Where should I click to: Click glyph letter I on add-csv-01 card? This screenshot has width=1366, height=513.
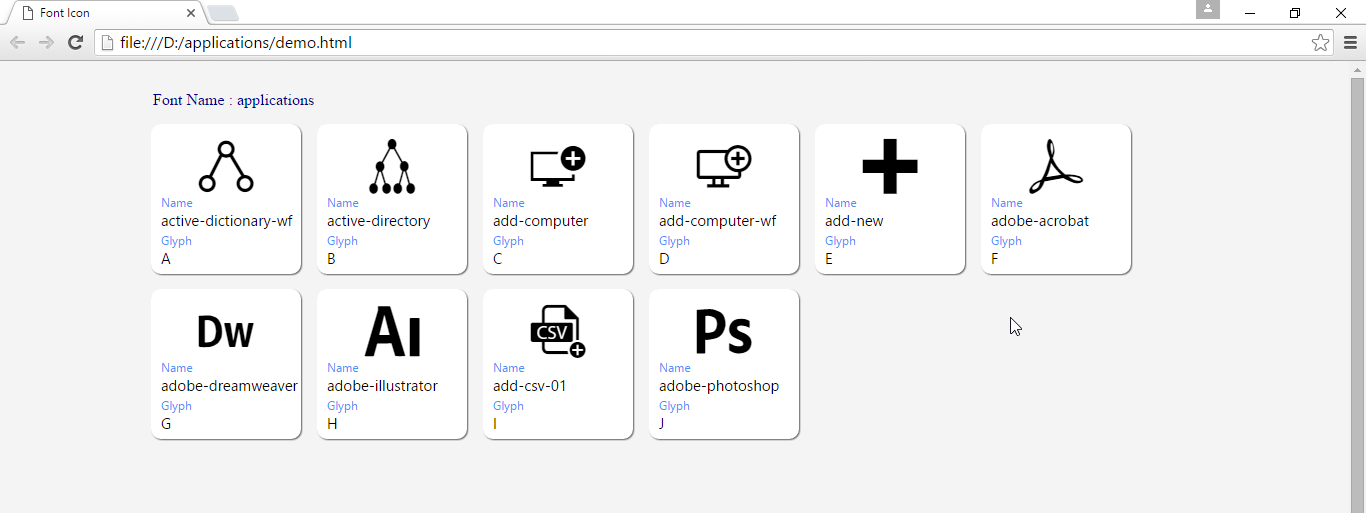(495, 424)
